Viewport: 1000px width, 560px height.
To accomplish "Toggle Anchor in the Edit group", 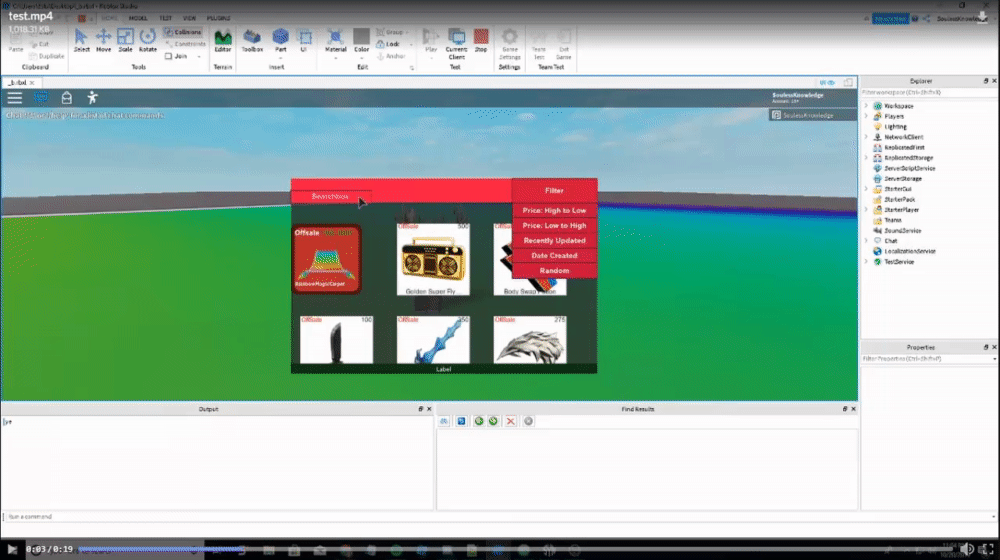I will [x=391, y=56].
